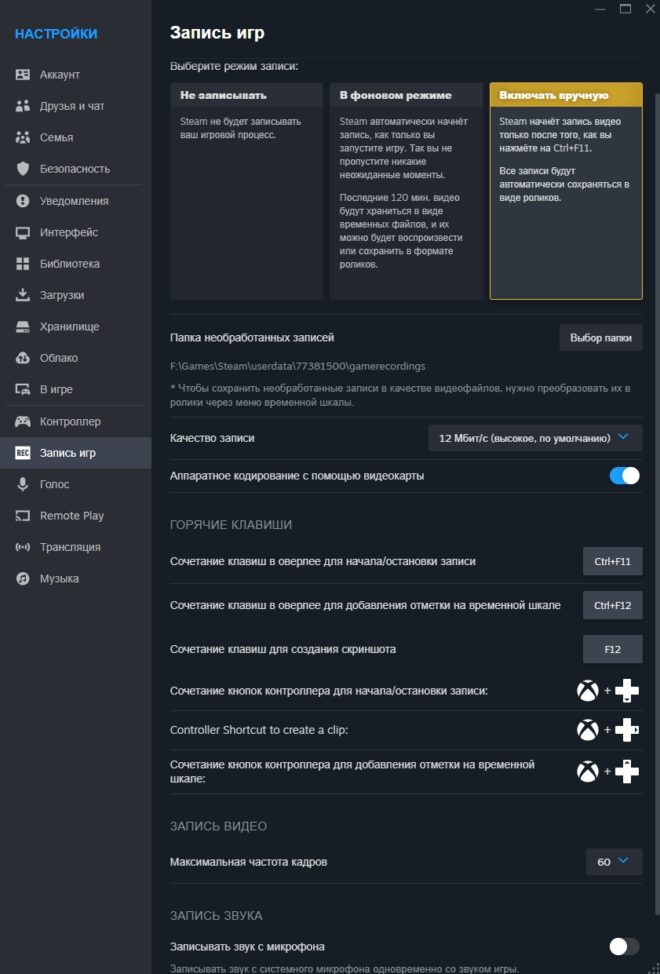660x974 pixels.
Task: Click the Папка необработанных записей label
Action: 252,338
